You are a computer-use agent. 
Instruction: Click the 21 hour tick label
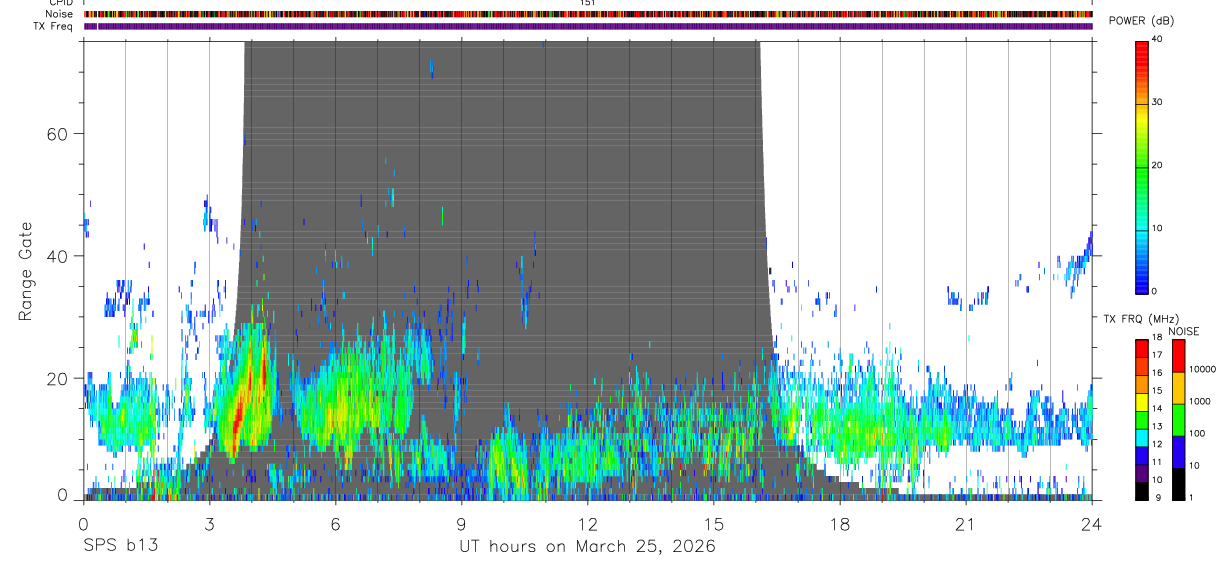tap(966, 524)
